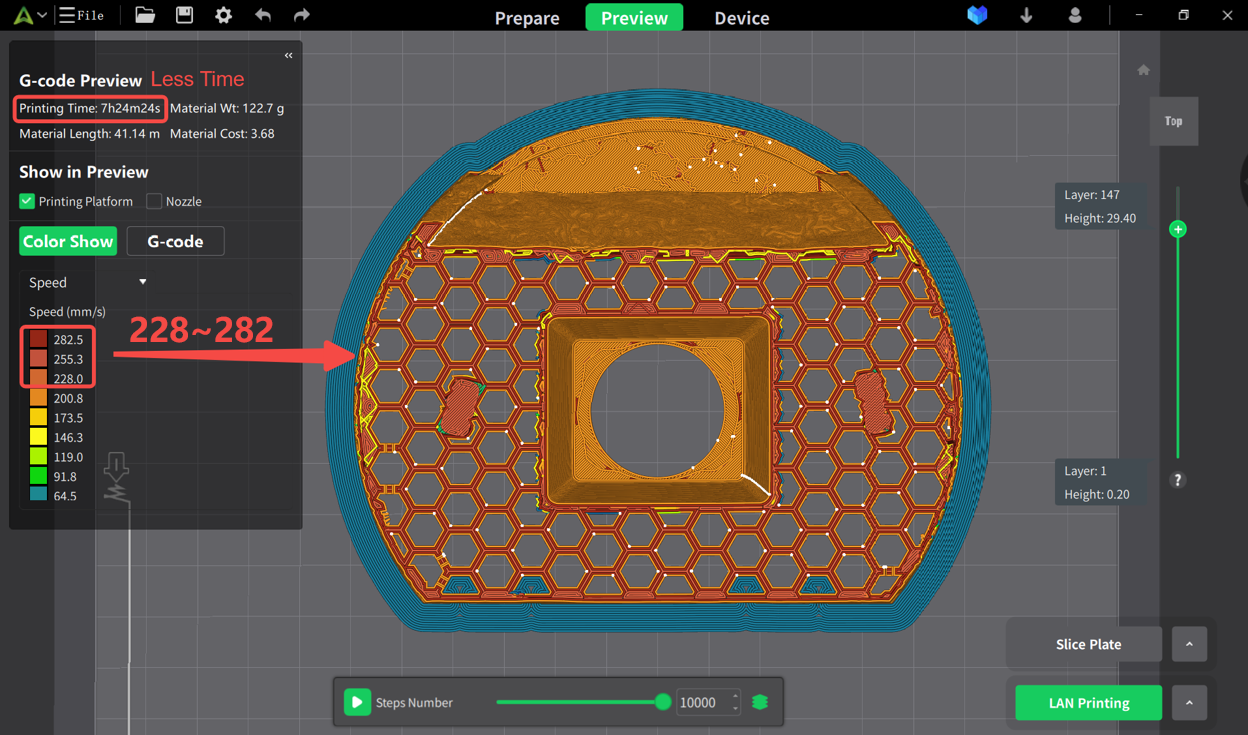Click the open folder icon
This screenshot has width=1248, height=735.
point(145,15)
